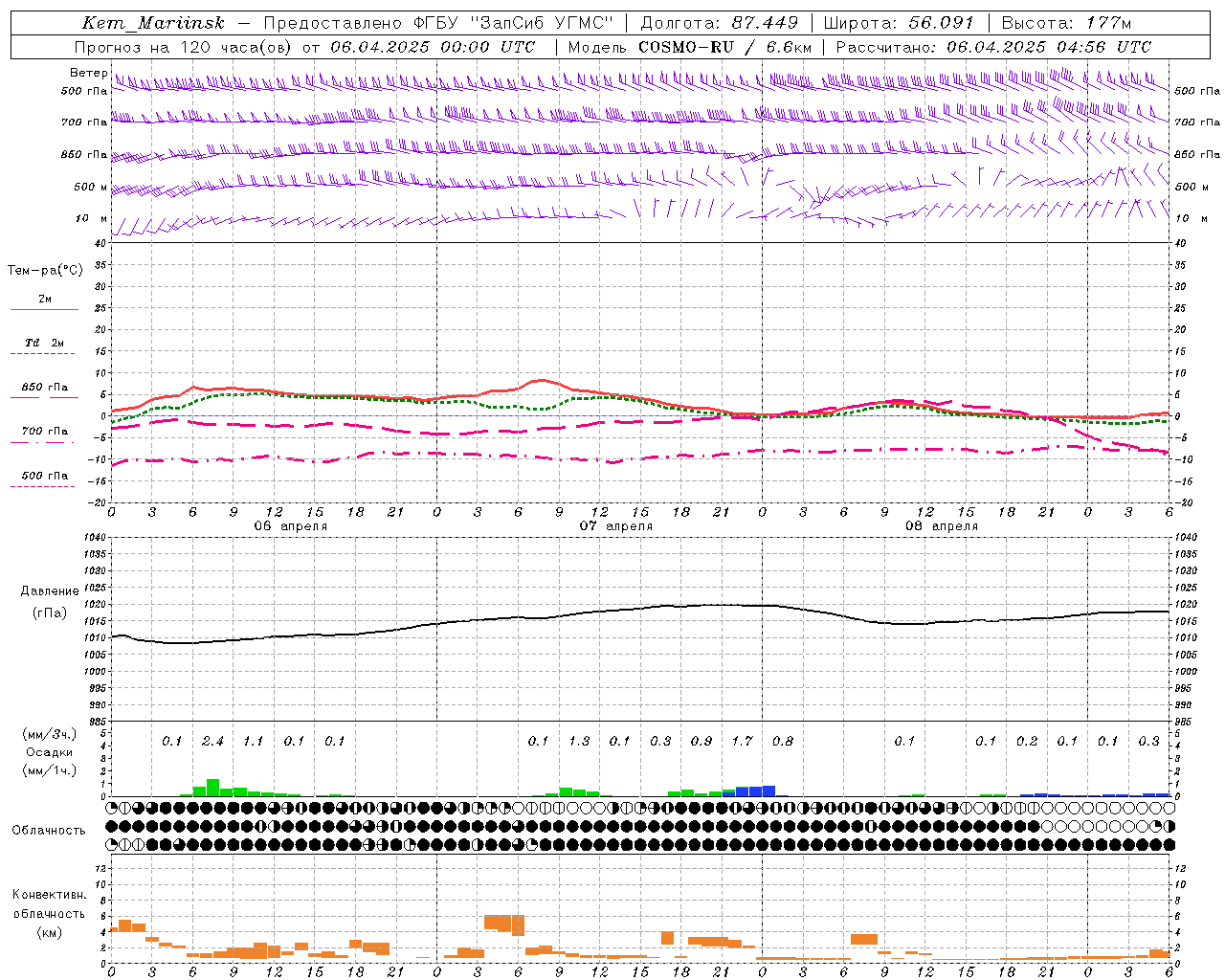Image resolution: width=1225 pixels, height=980 pixels.
Task: Click the Конвективн. label text
Action: tap(50, 895)
